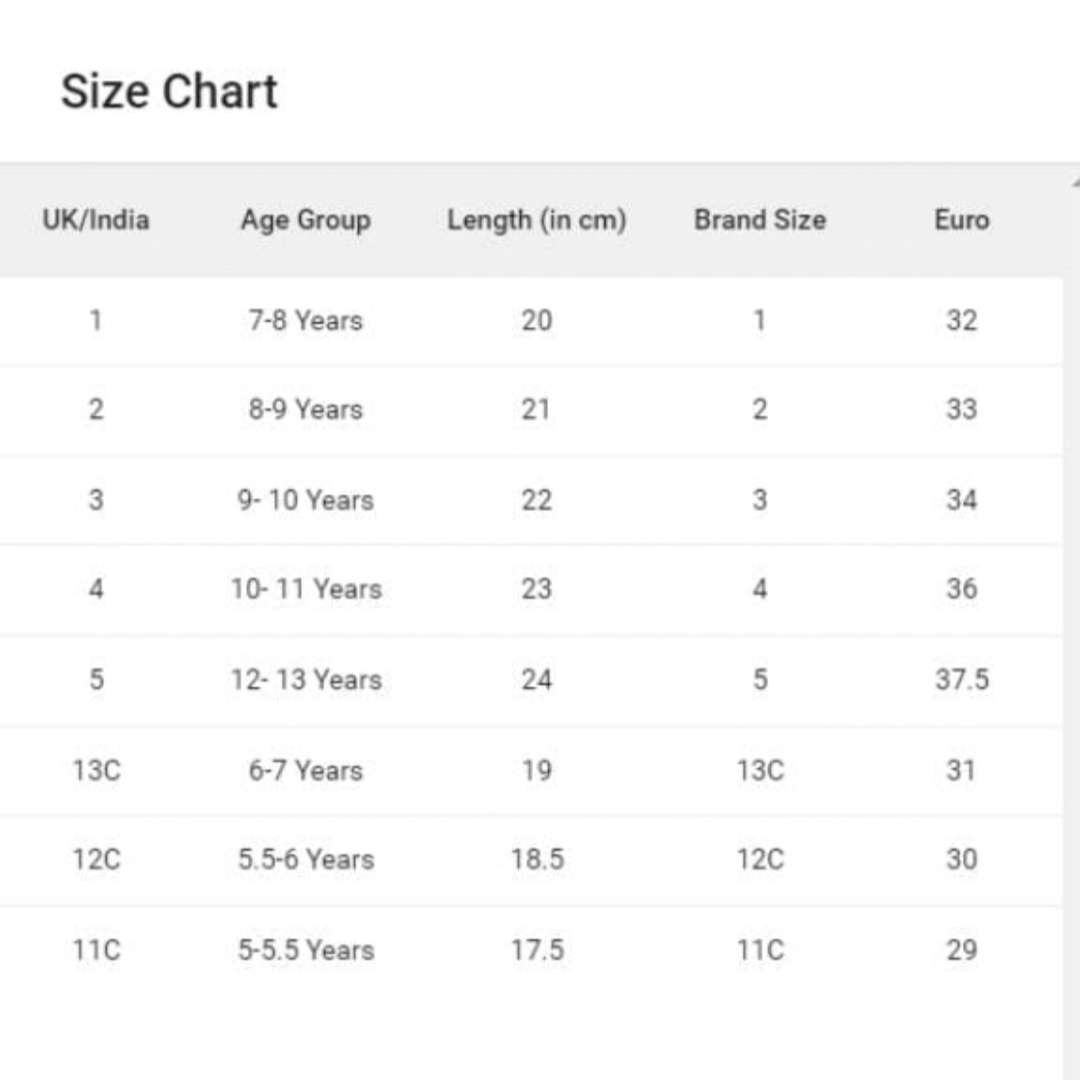Select the 9- 10 Years age cell
Viewport: 1080px width, 1080px height.
[305, 500]
